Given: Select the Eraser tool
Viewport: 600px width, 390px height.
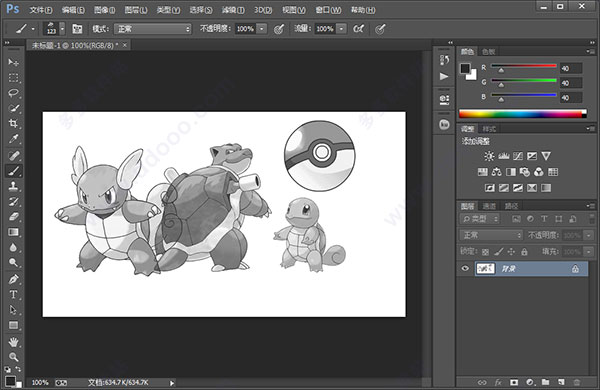Looking at the screenshot, I should [x=13, y=217].
